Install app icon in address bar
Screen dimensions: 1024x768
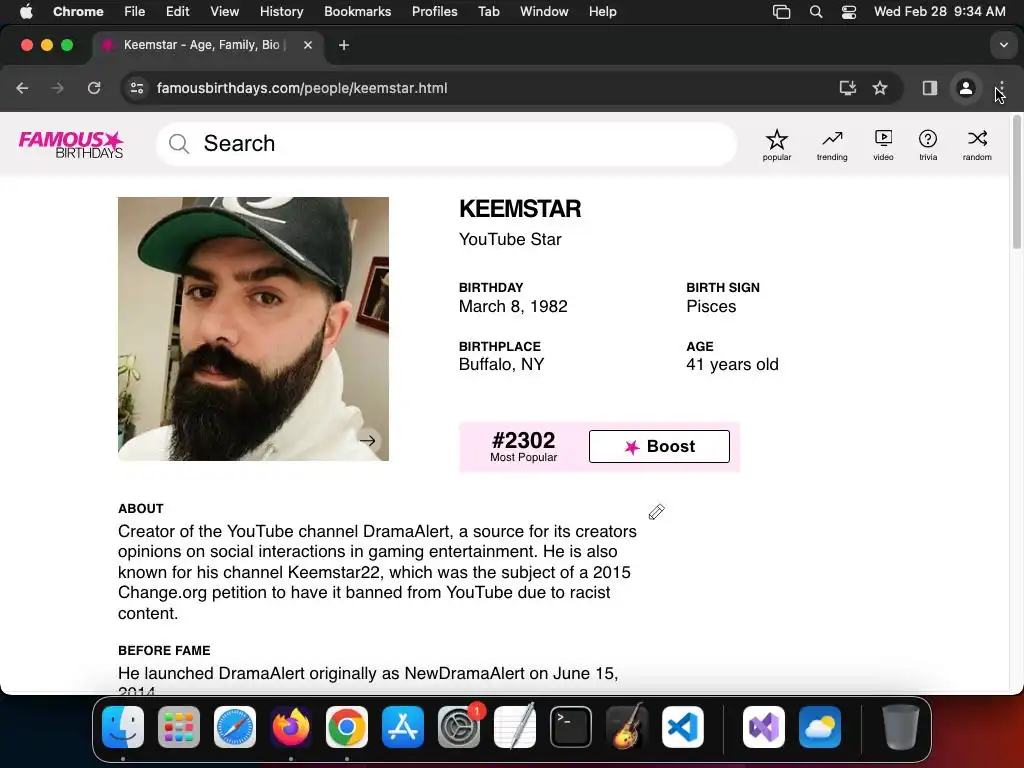click(848, 88)
